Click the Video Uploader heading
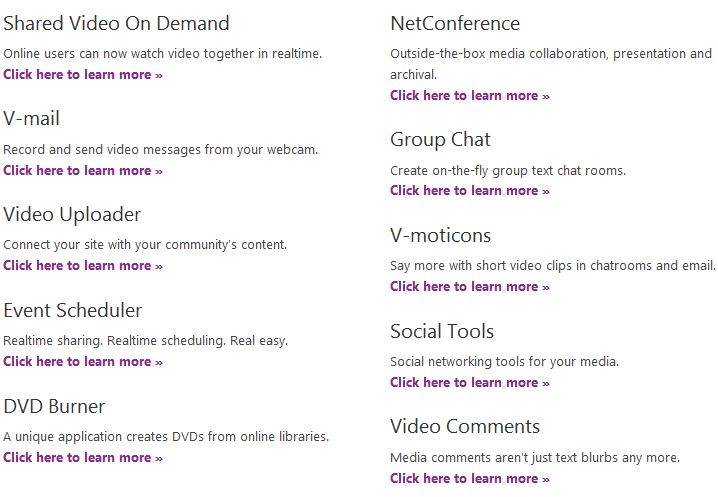The width and height of the screenshot is (718, 497). coord(72,214)
